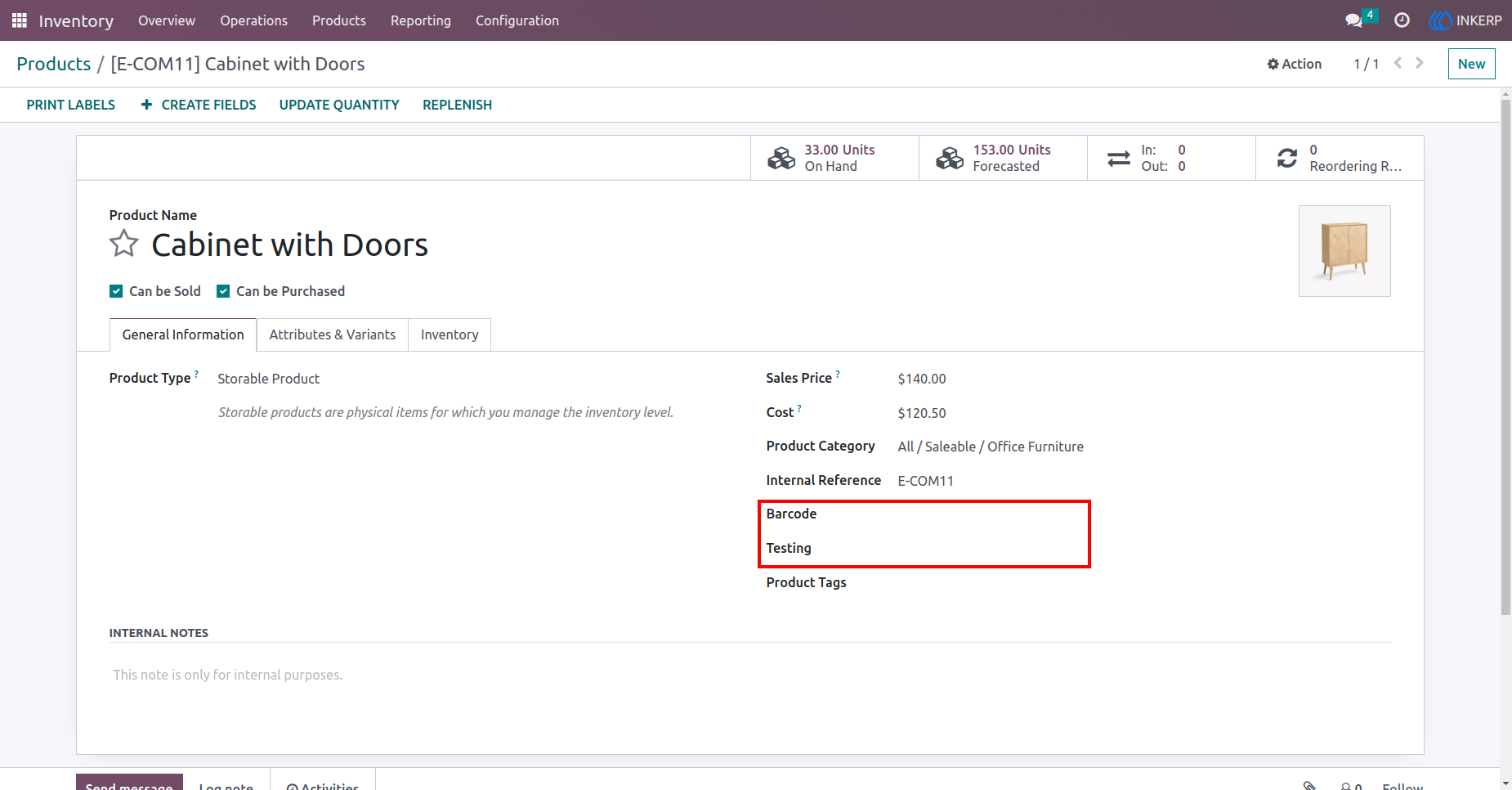
Task: Click the Sales Price $140.00 field
Action: (922, 379)
